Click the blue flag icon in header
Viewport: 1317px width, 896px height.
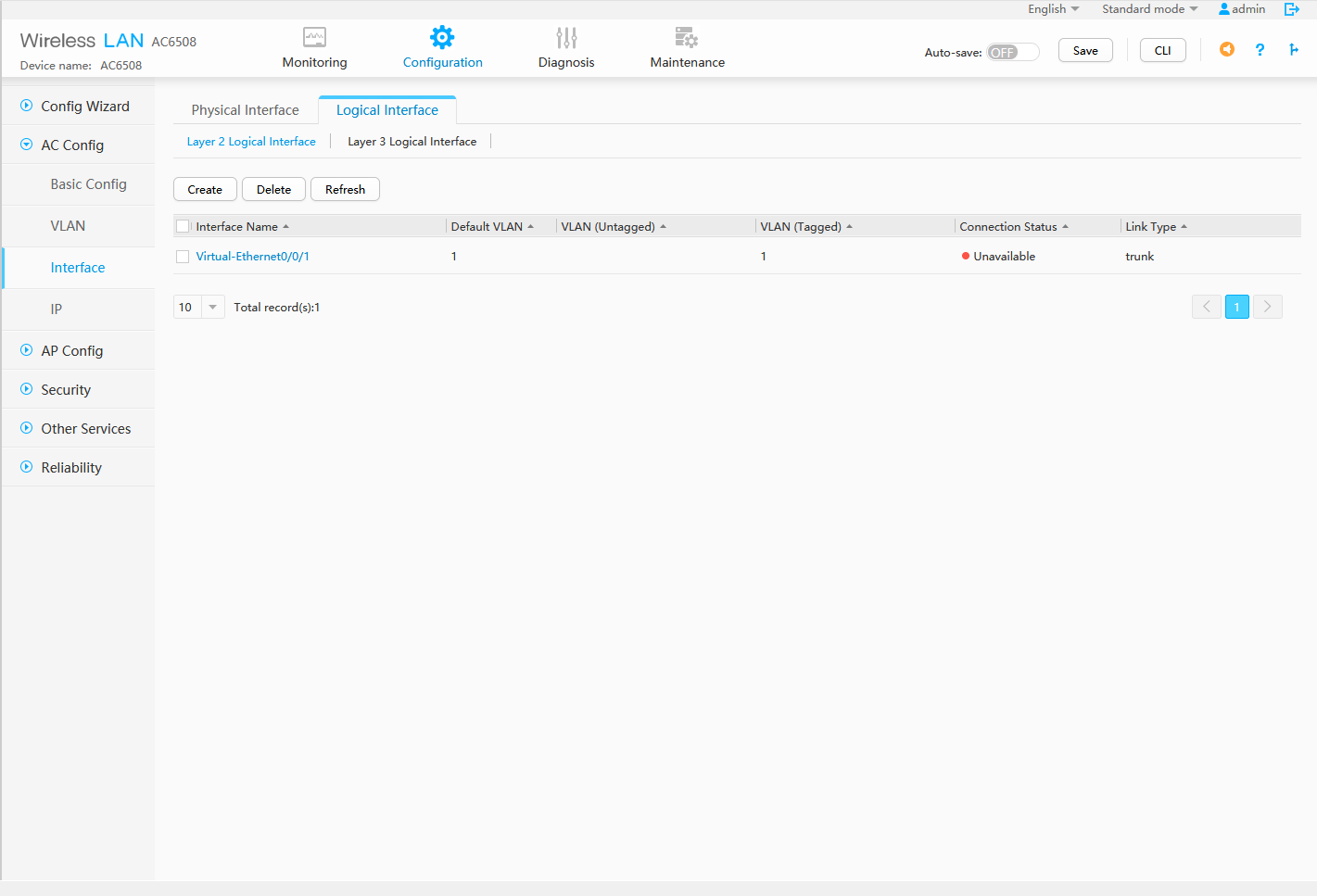coord(1293,50)
